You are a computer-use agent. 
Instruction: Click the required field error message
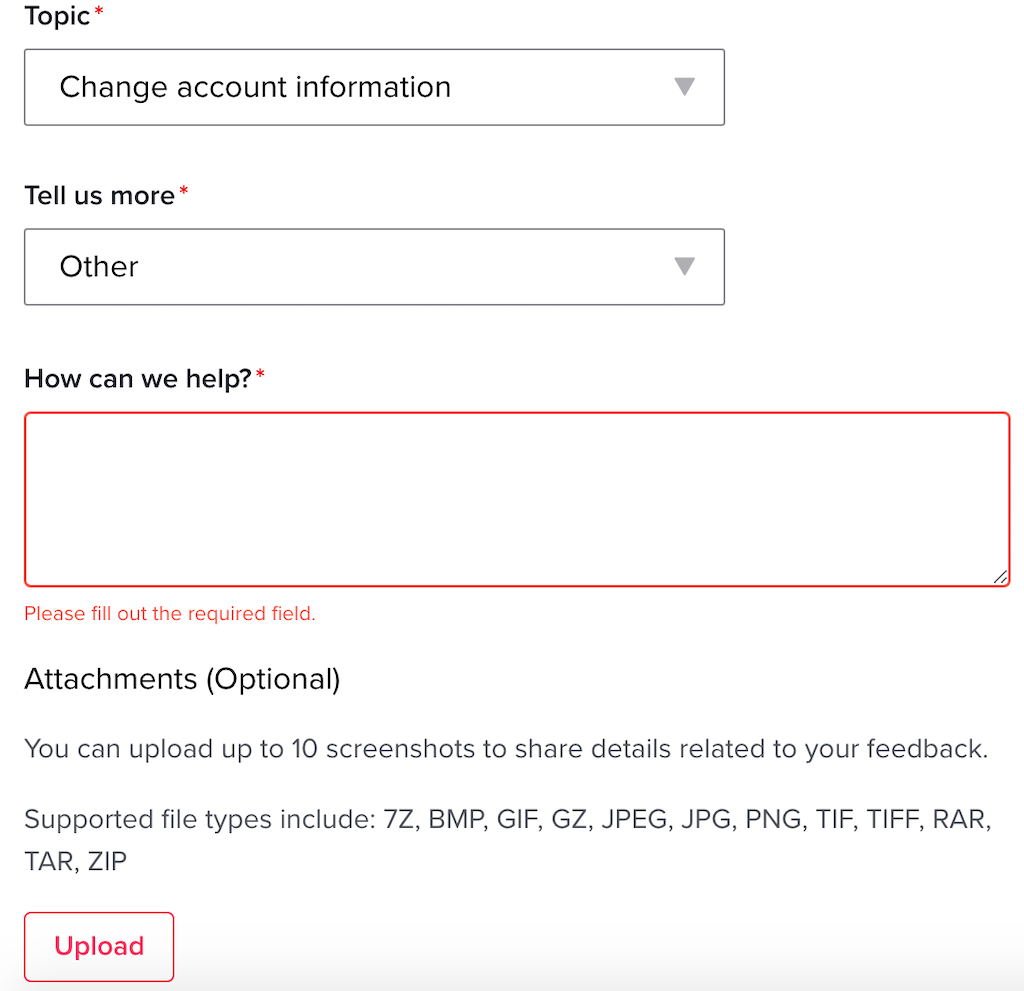tap(170, 613)
